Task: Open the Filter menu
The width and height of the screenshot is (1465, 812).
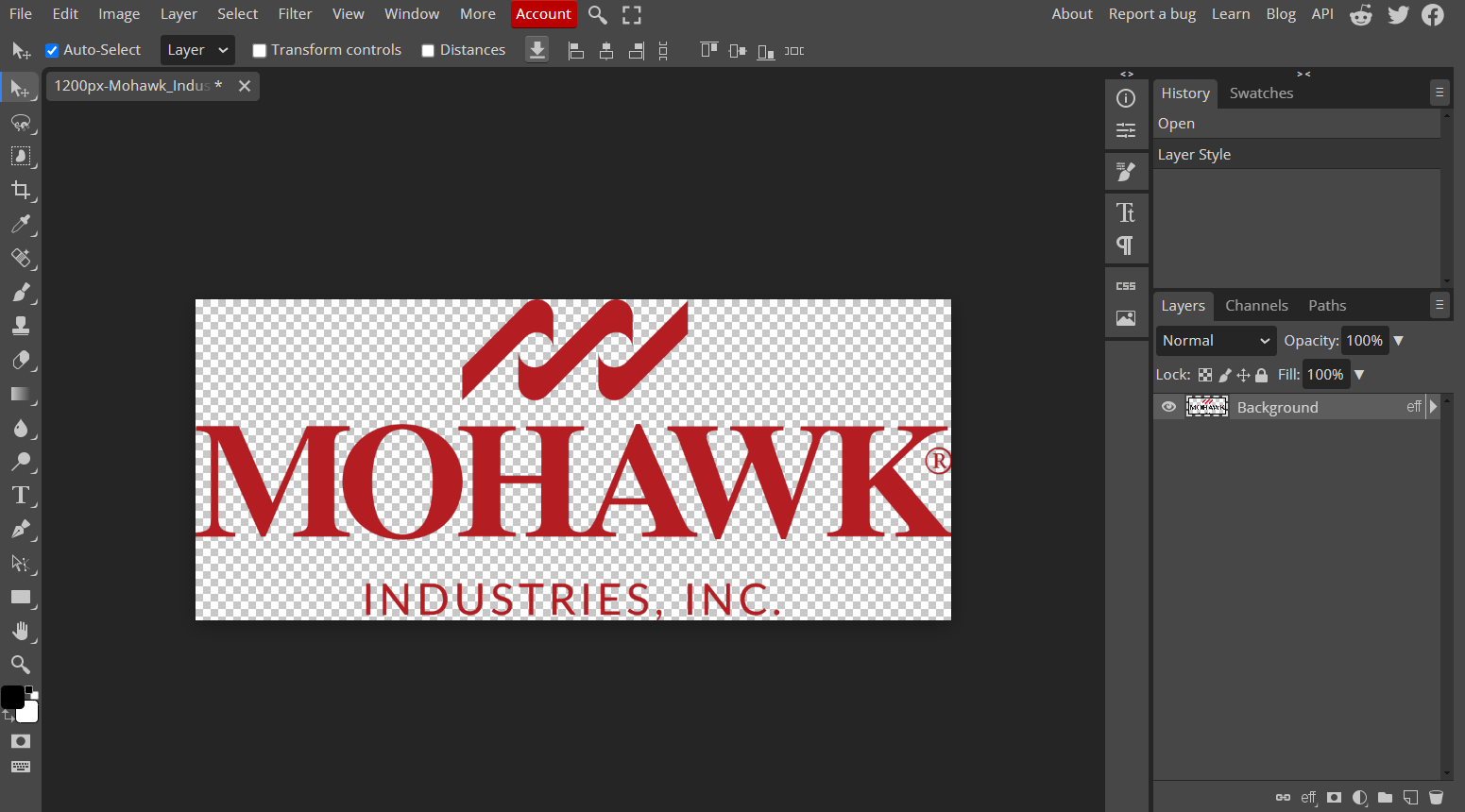Action: click(x=295, y=14)
